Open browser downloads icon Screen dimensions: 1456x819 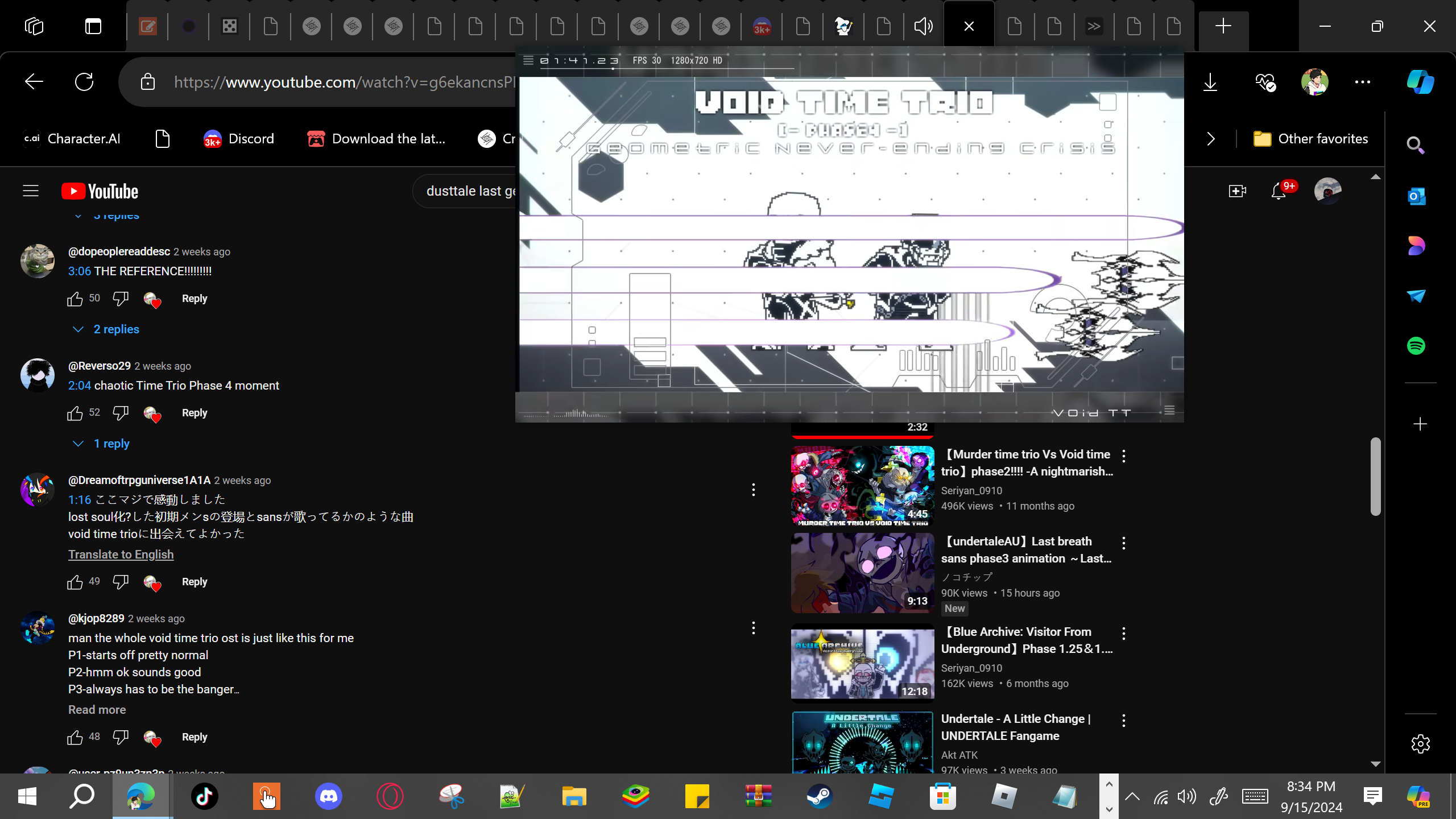[x=1210, y=82]
